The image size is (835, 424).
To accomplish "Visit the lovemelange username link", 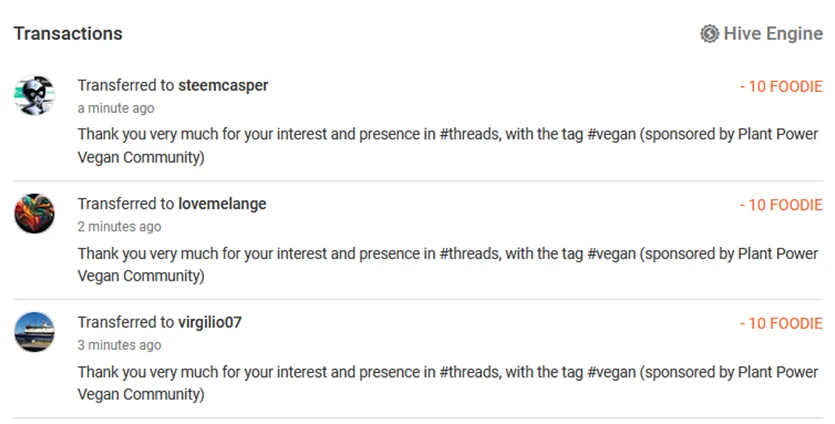I will coord(222,204).
